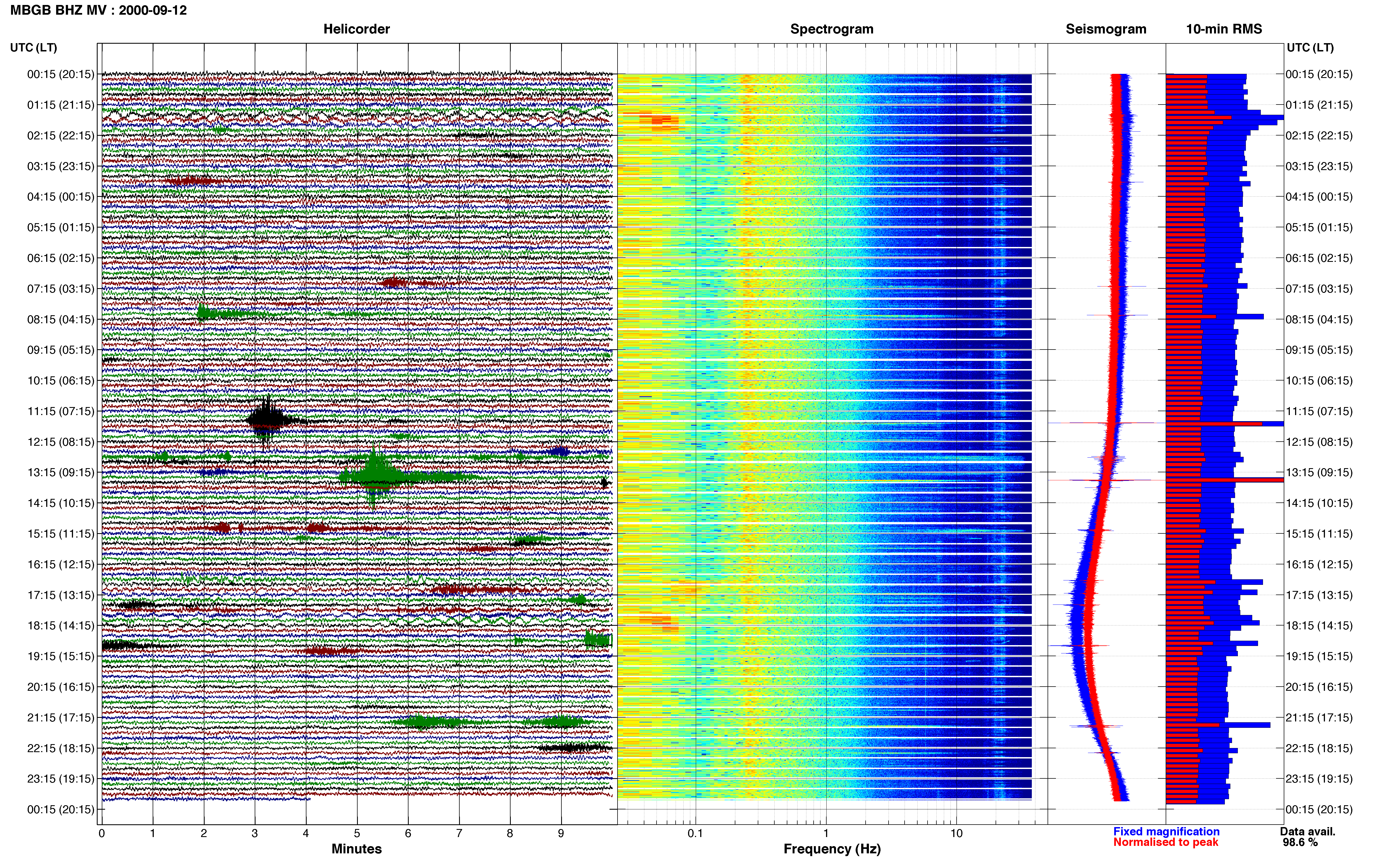
Task: Click right-axis time label '16:15 (12:15)'
Action: [1319, 564]
